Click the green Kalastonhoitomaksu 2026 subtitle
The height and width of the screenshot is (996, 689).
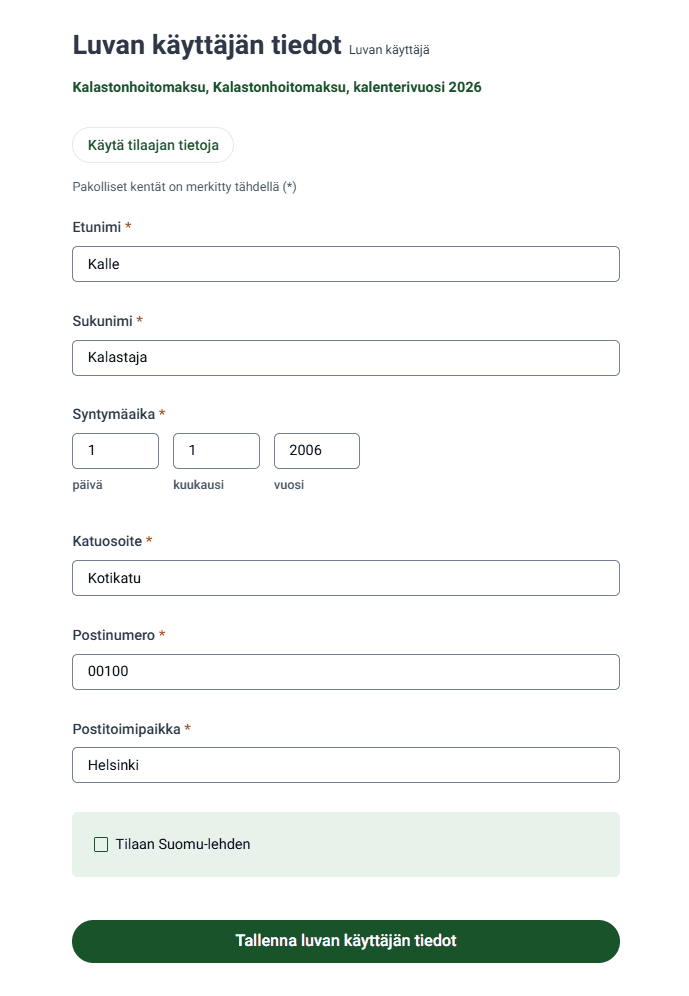(277, 88)
